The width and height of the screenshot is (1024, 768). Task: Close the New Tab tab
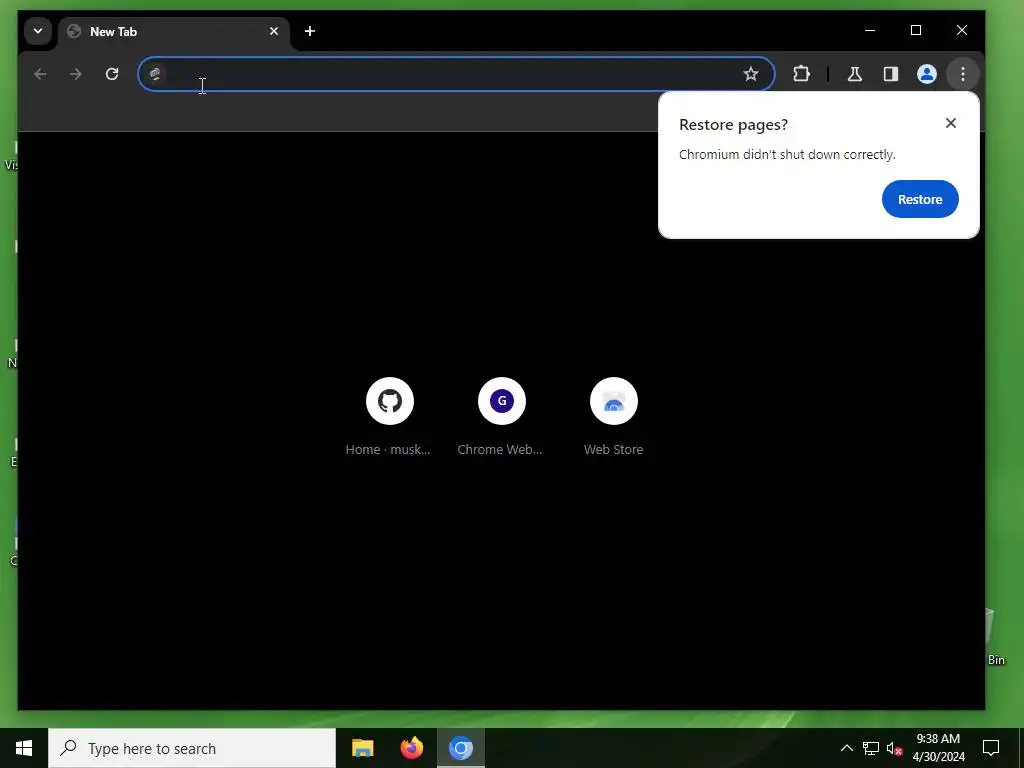(274, 31)
